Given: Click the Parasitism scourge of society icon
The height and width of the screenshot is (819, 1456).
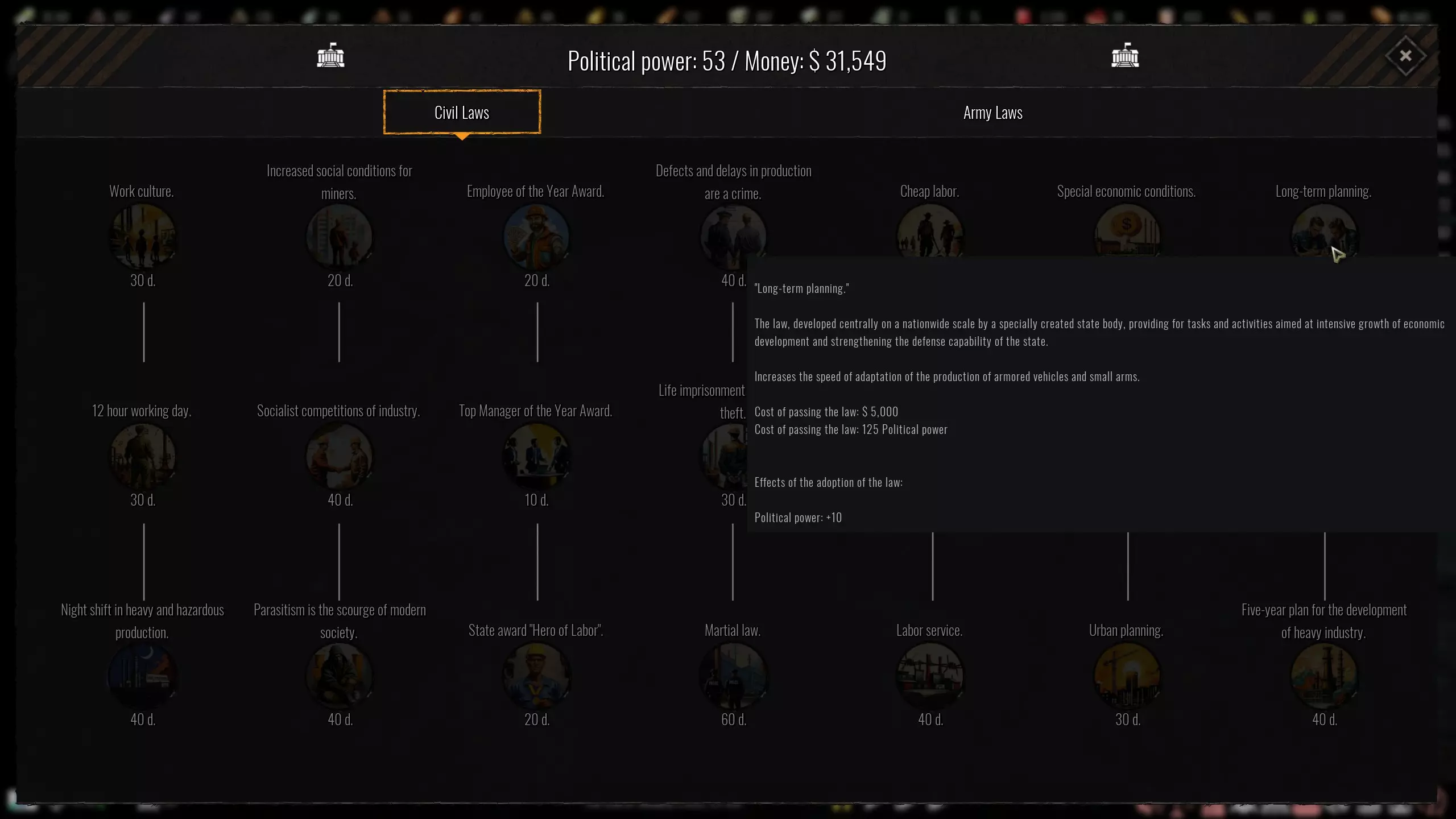Looking at the screenshot, I should [x=340, y=675].
